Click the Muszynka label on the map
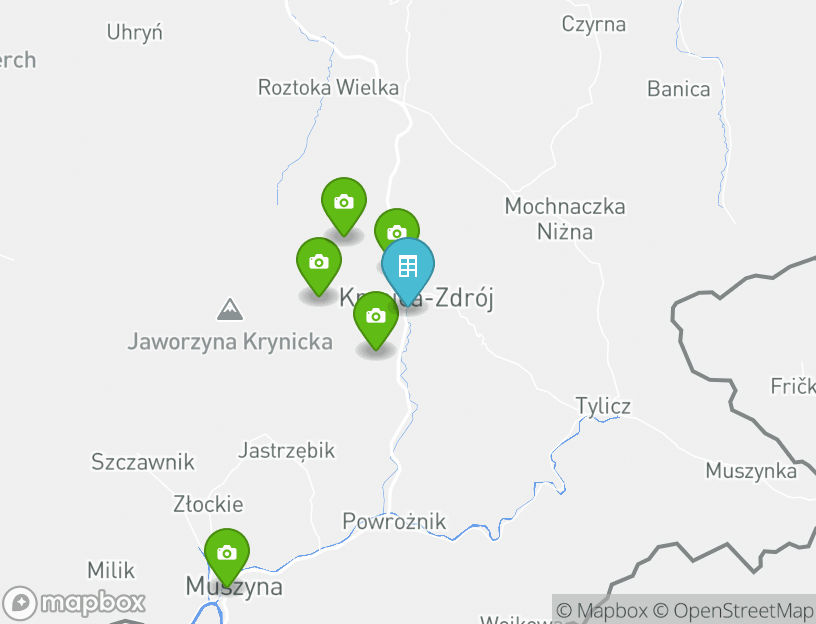 pos(751,471)
